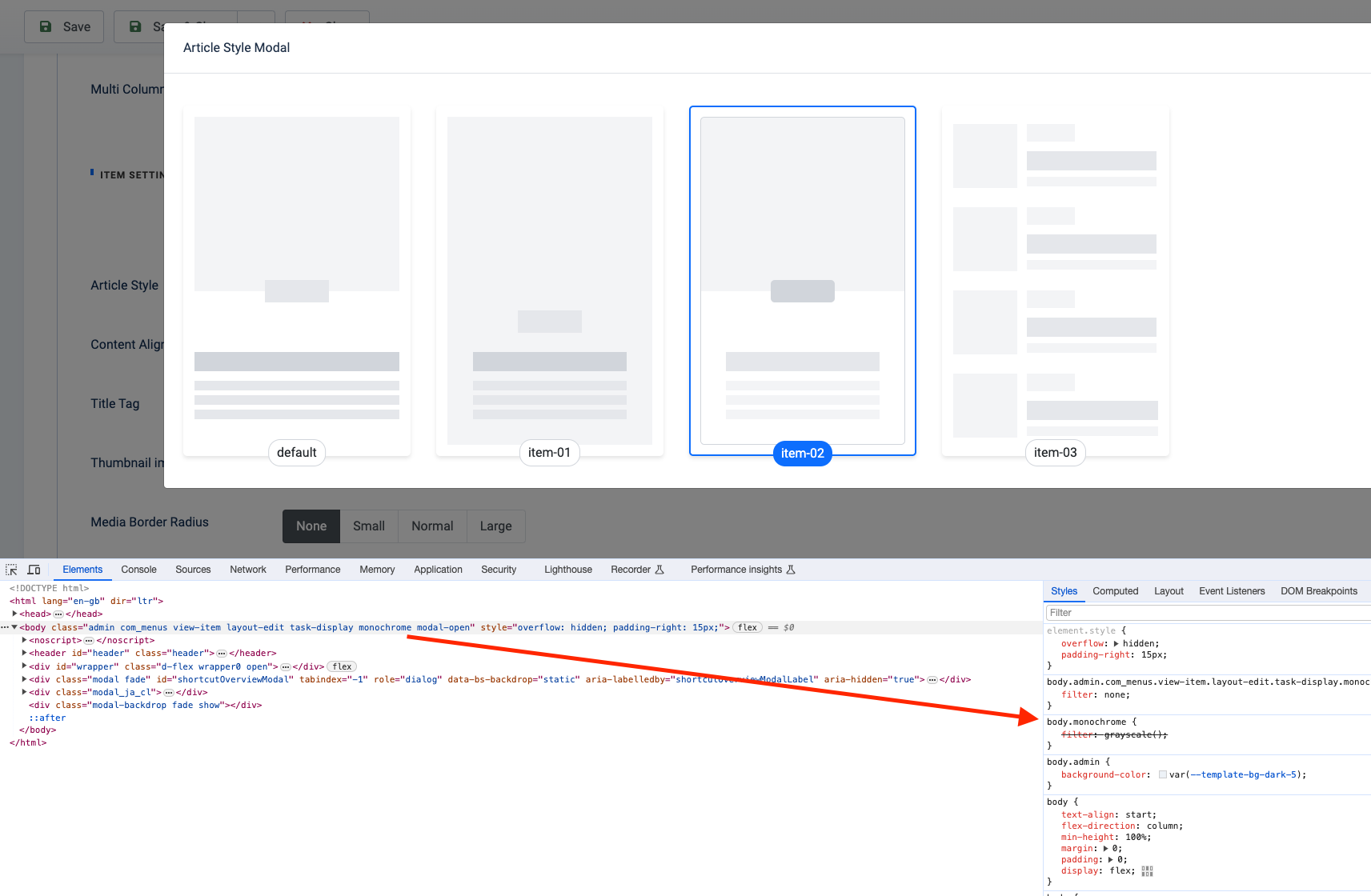Collapse the body element node
This screenshot has height=896, width=1371.
(x=14, y=627)
